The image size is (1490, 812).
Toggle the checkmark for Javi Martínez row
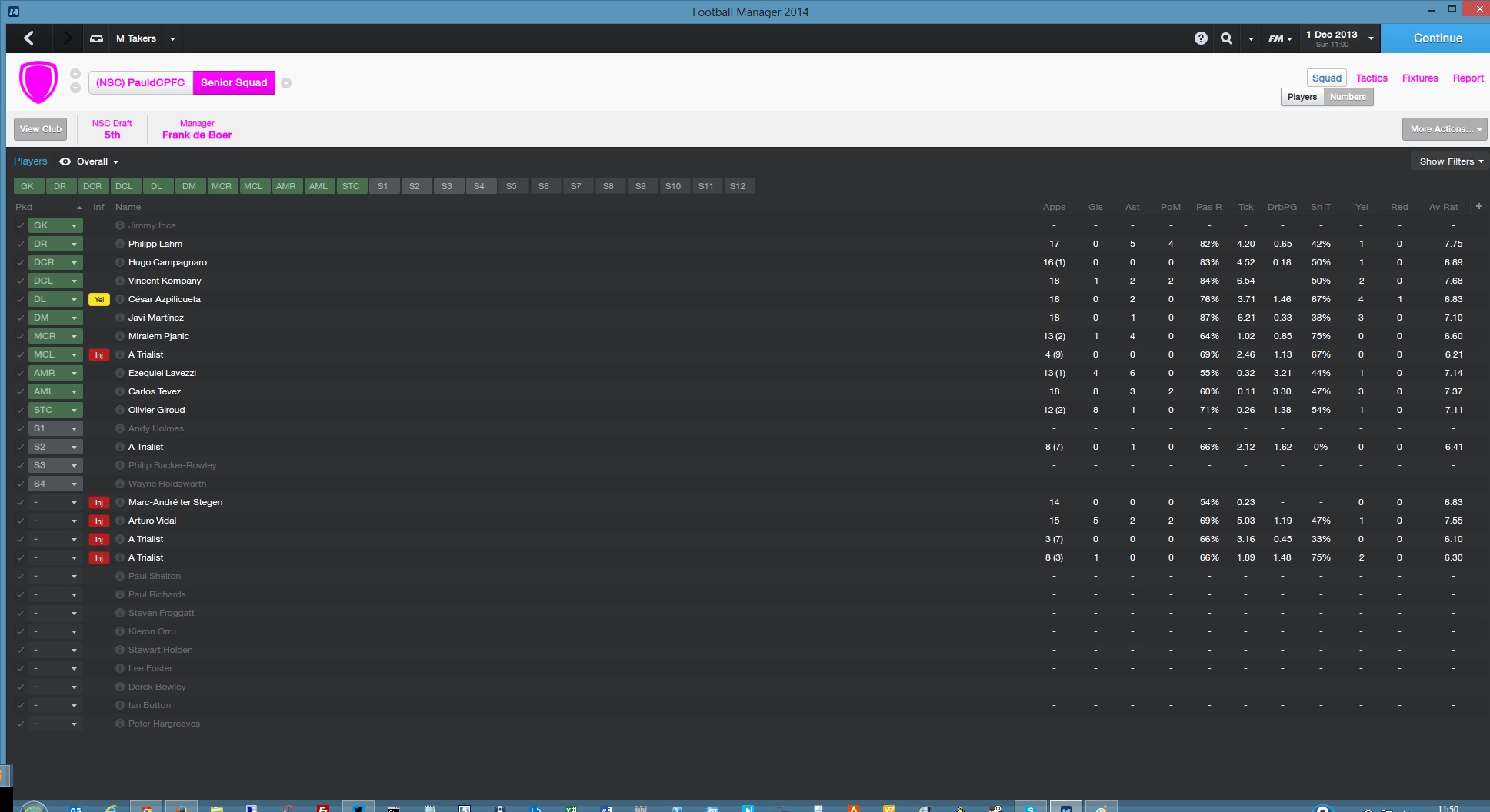20,318
